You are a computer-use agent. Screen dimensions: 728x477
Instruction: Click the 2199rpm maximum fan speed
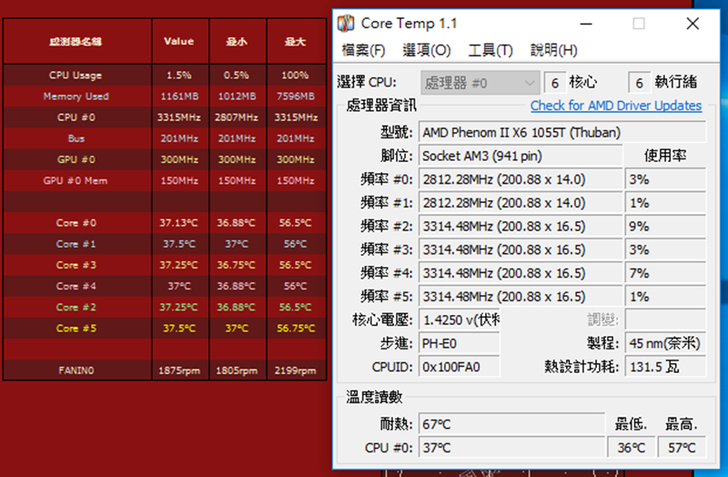[x=295, y=371]
